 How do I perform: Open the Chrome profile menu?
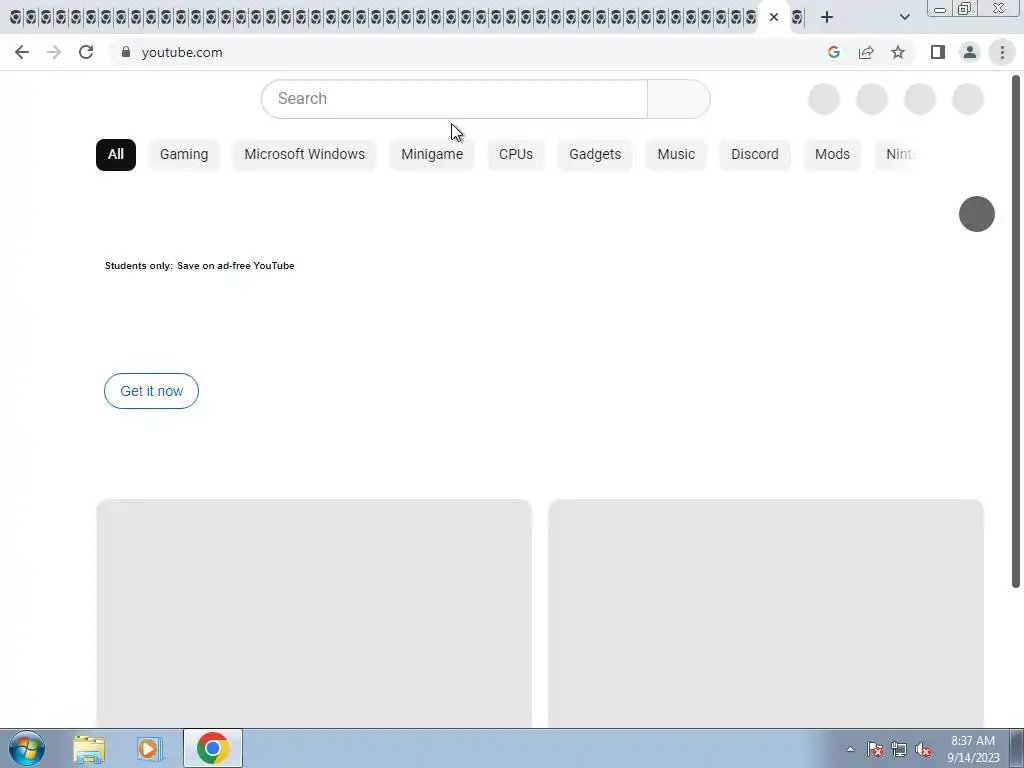[x=970, y=52]
